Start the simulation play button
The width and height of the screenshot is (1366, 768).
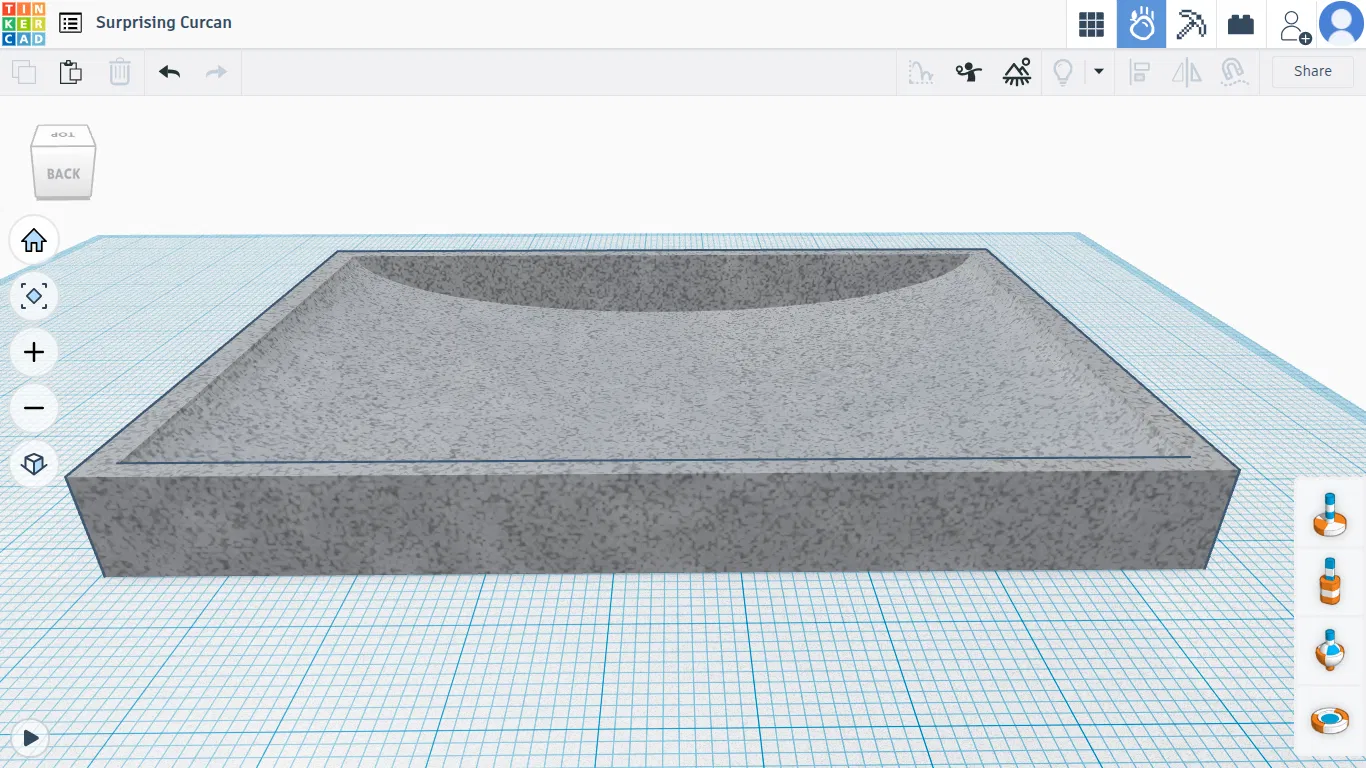click(x=31, y=738)
